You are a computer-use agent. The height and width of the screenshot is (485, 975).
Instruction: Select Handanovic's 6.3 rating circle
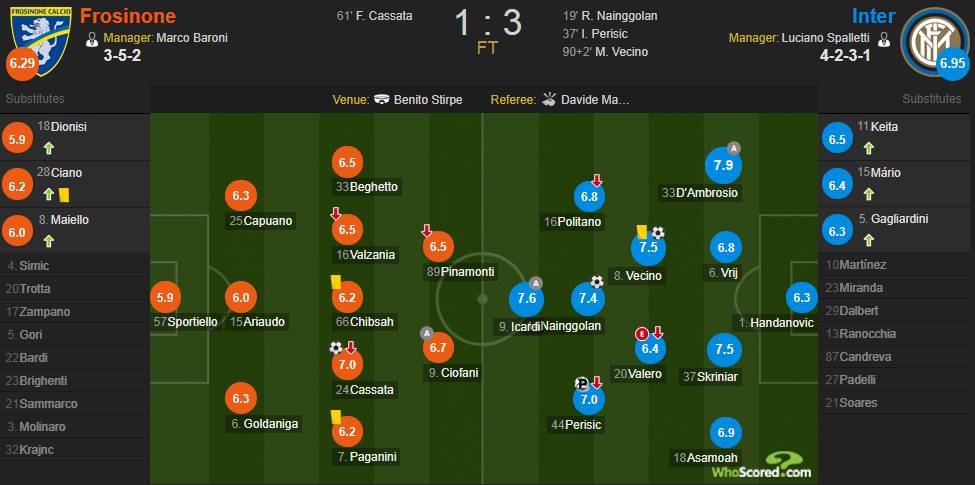coord(802,298)
